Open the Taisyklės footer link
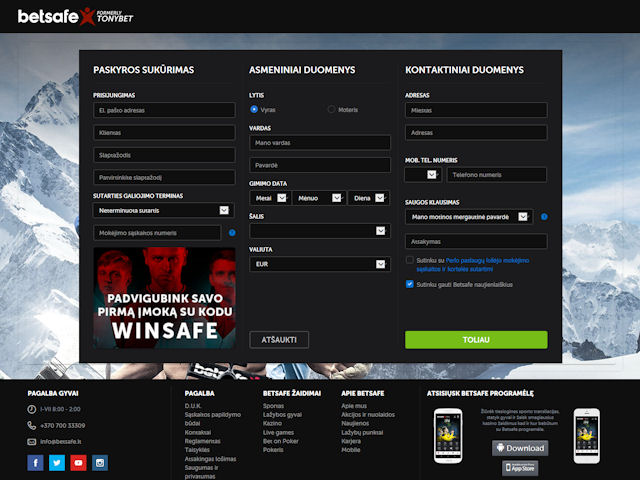 coord(197,450)
